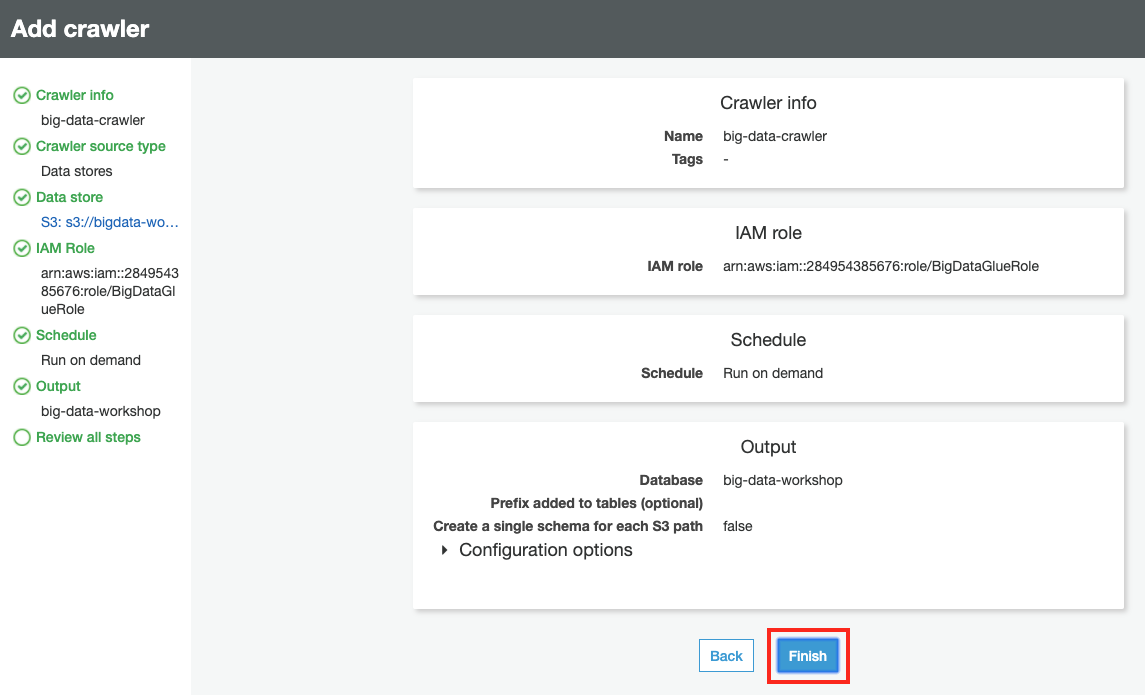The height and width of the screenshot is (695, 1145).
Task: Expand the Configuration options triangle
Action: click(x=444, y=550)
